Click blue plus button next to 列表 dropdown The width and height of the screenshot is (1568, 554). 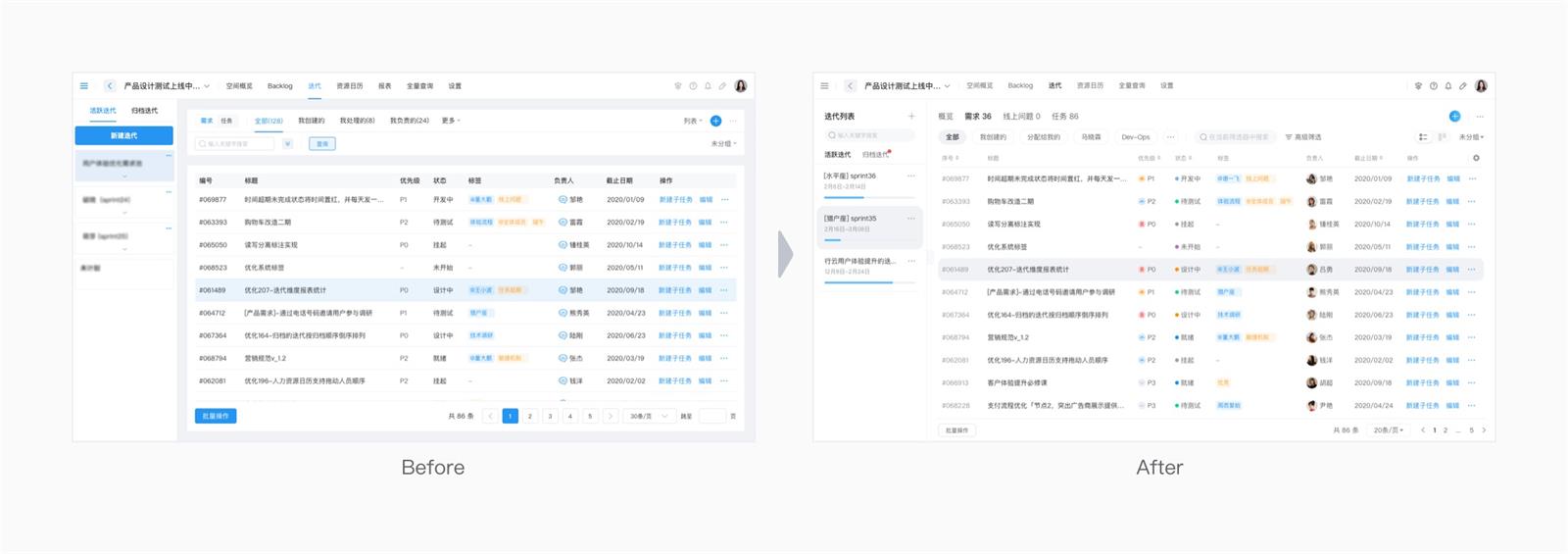tap(715, 121)
